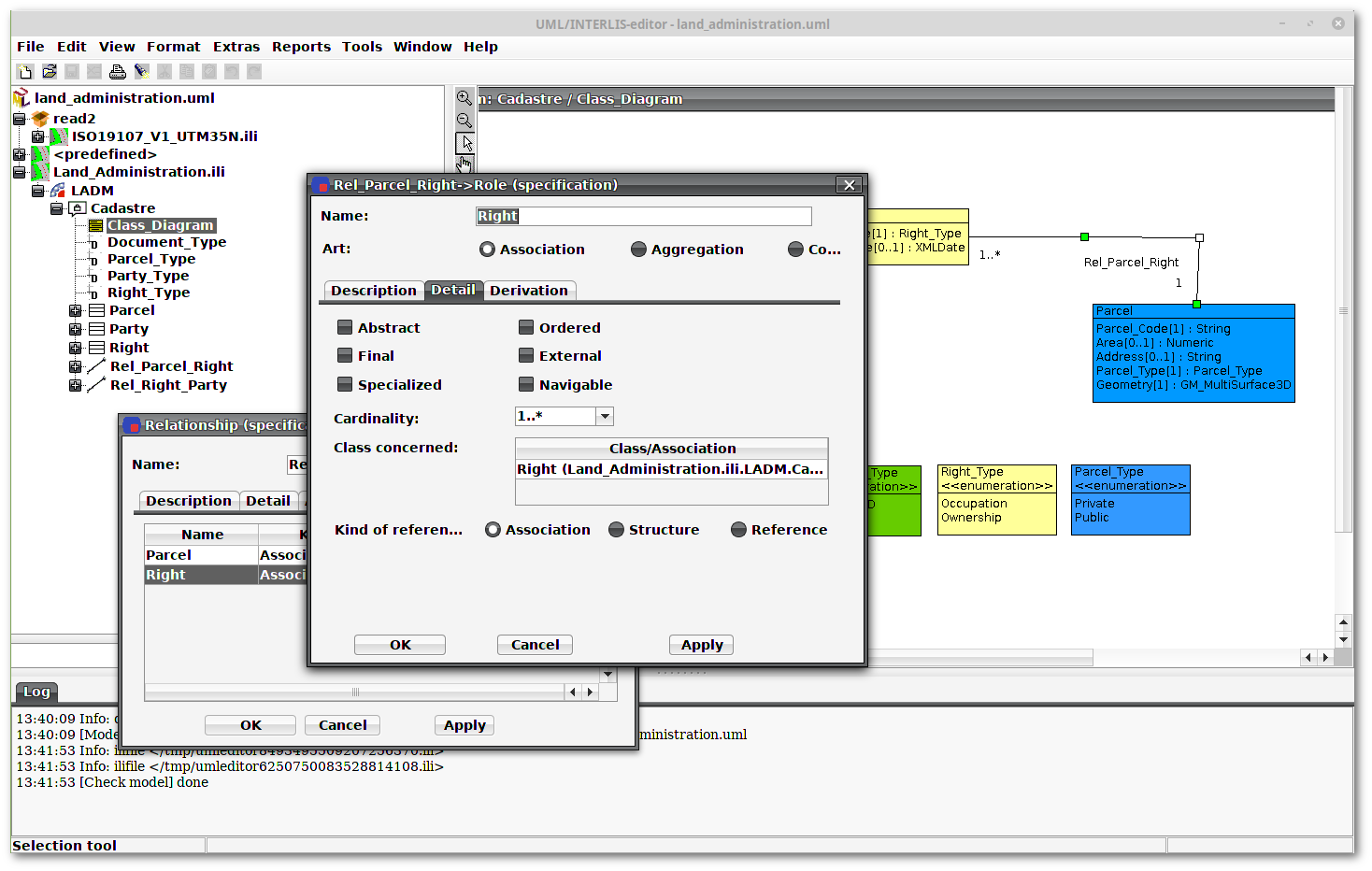Toggle the External checkbox
1372x871 pixels.
[526, 356]
